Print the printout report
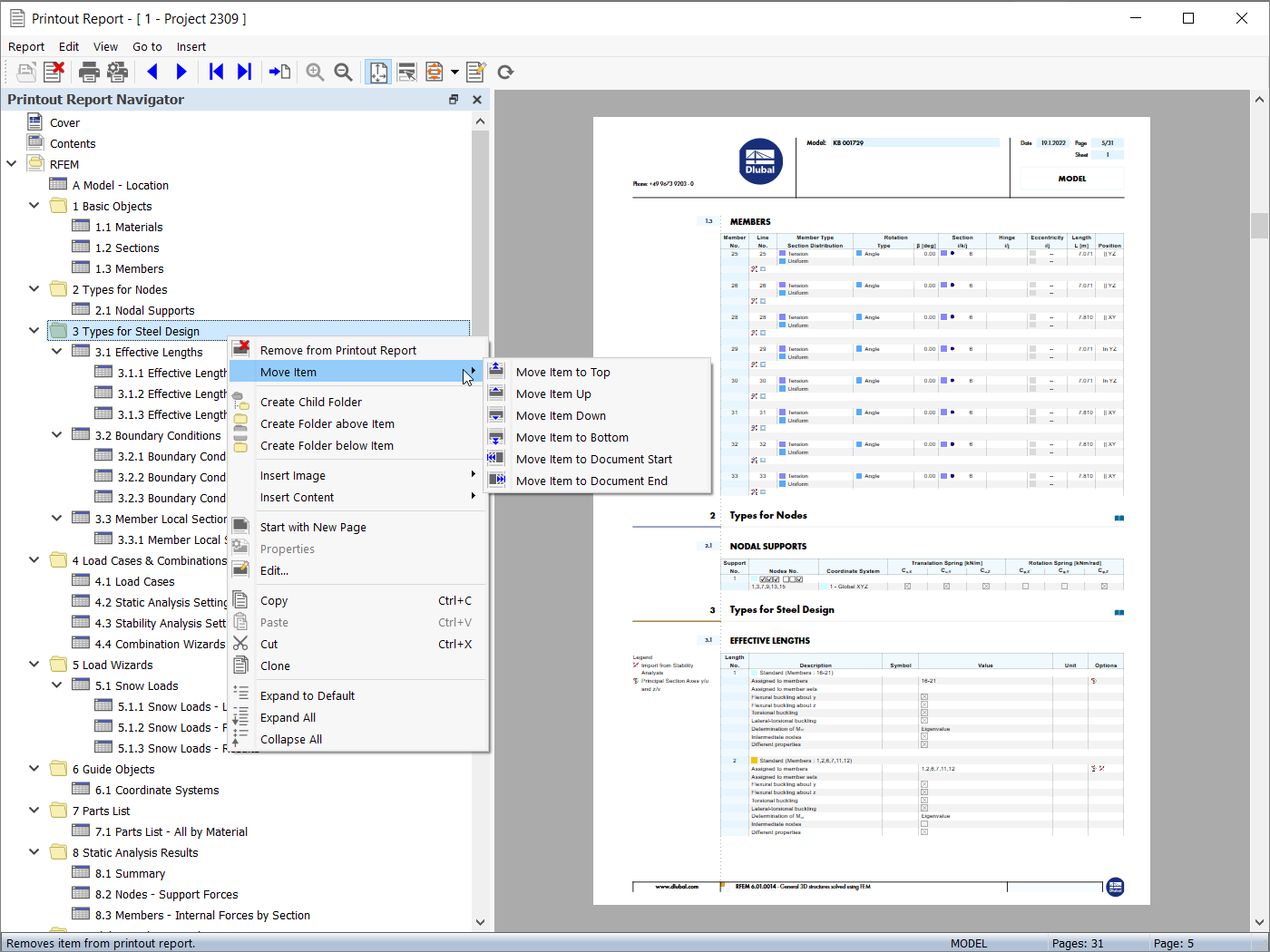 click(x=88, y=72)
